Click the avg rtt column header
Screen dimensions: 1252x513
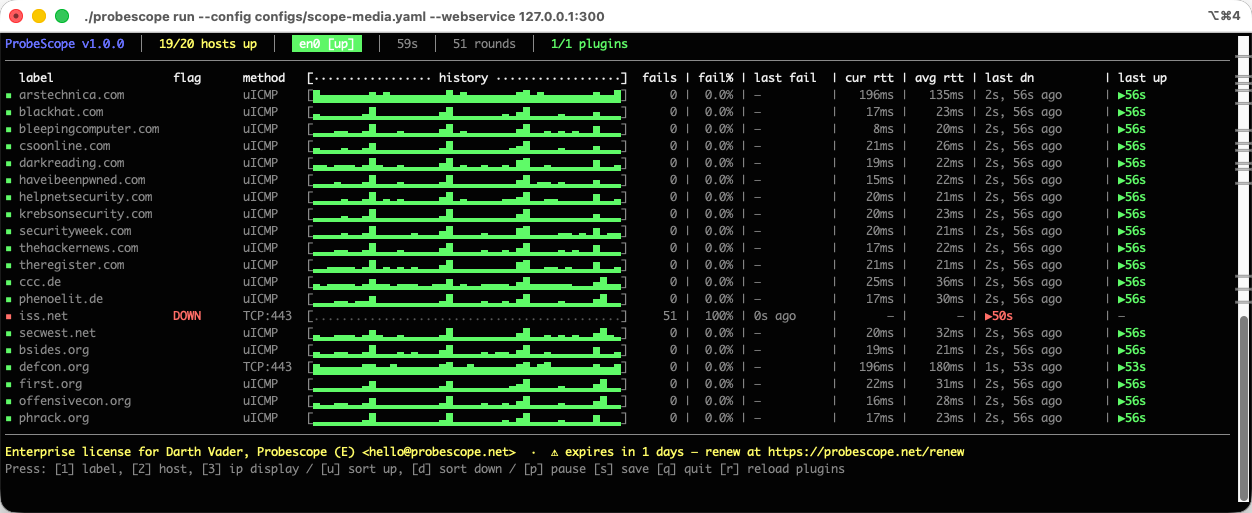[x=939, y=78]
